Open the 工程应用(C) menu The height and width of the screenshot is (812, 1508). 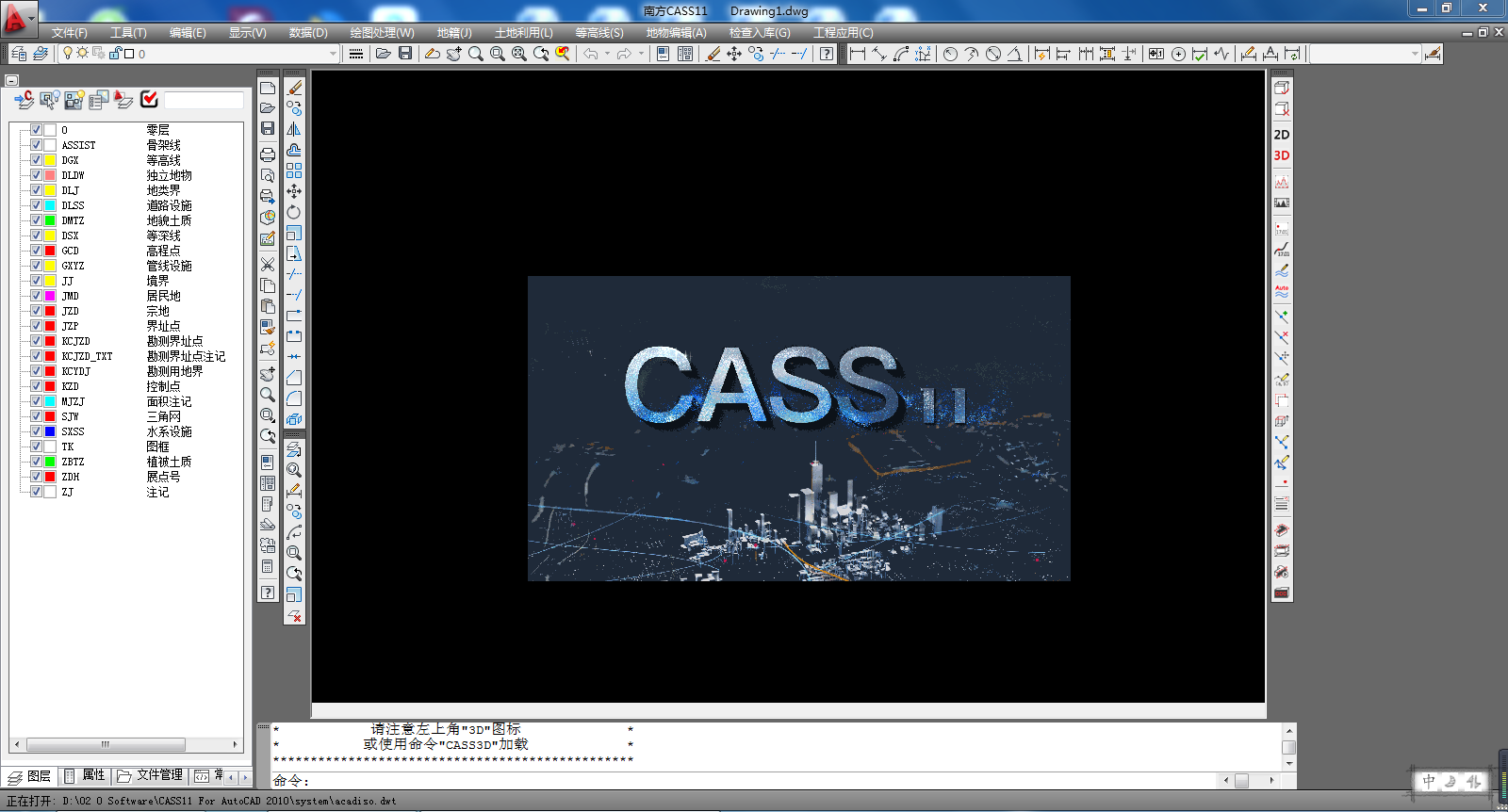click(x=844, y=33)
